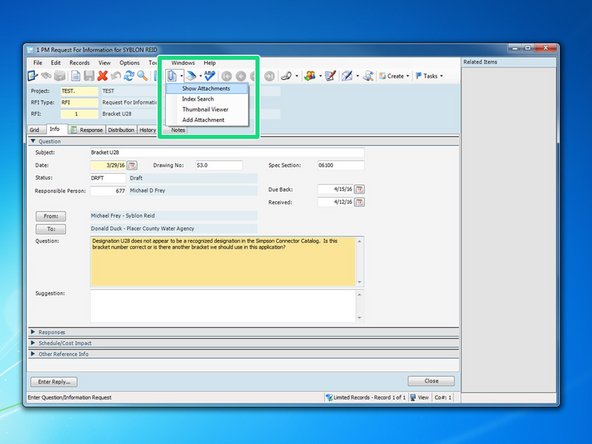Image resolution: width=592 pixels, height=444 pixels.
Task: Open the File menu
Action: click(38, 63)
